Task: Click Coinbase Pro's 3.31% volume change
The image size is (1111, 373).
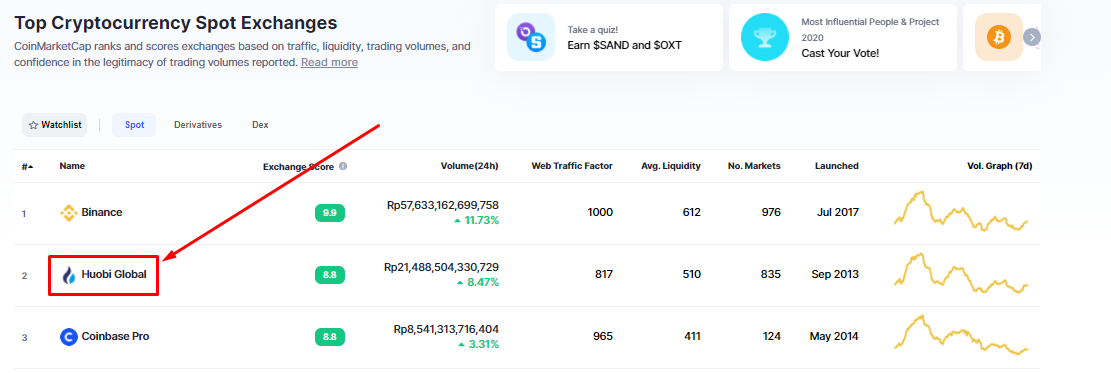Action: point(478,345)
